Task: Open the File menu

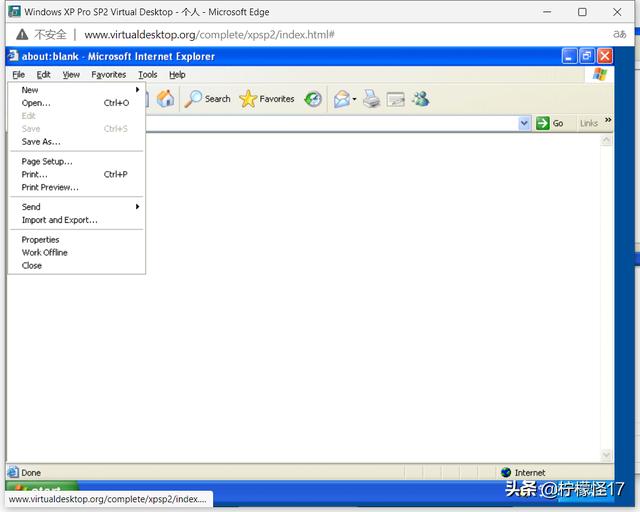Action: click(18, 75)
